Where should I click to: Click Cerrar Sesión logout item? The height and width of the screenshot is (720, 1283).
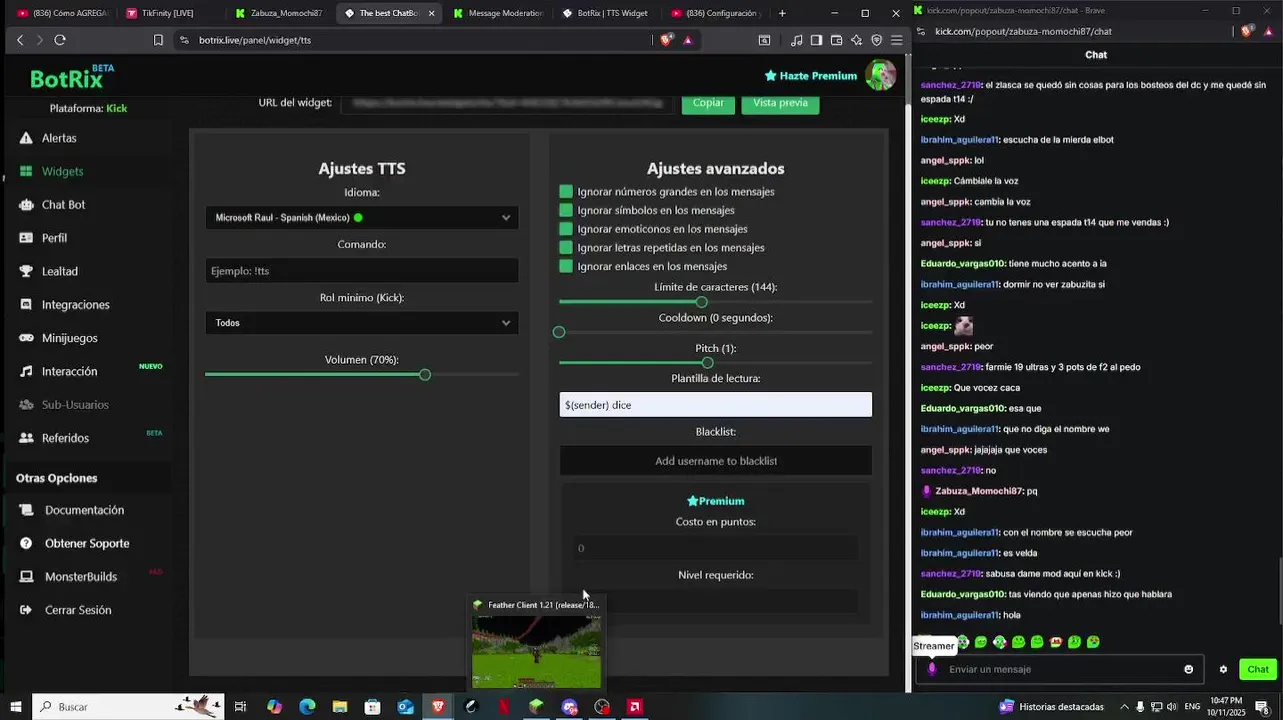coord(78,610)
